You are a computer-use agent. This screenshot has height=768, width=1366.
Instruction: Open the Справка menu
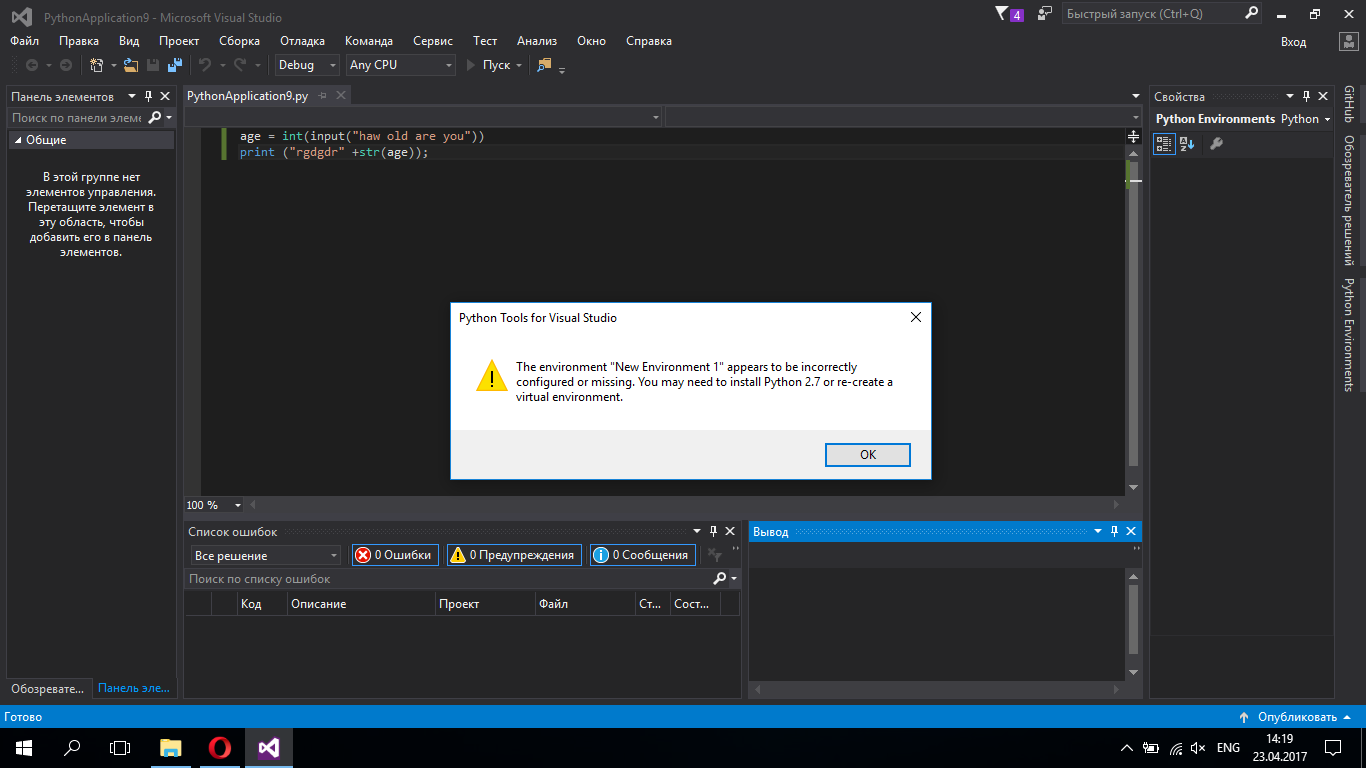tap(649, 41)
